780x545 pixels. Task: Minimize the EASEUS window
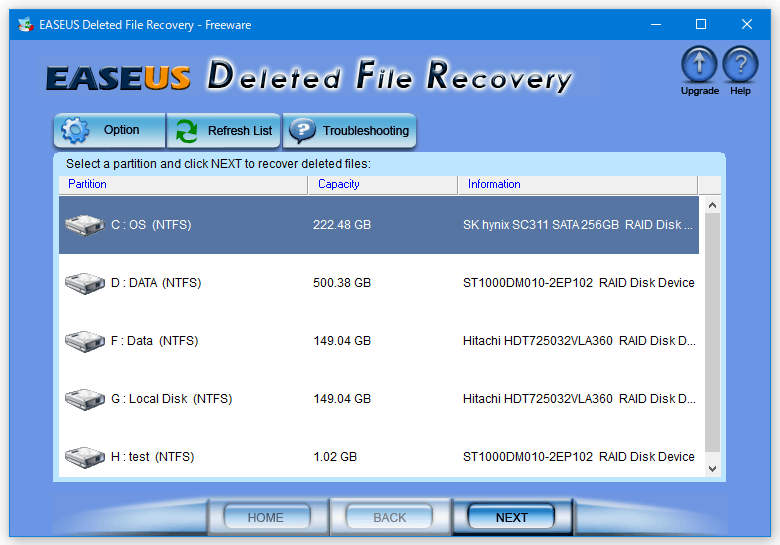point(656,24)
